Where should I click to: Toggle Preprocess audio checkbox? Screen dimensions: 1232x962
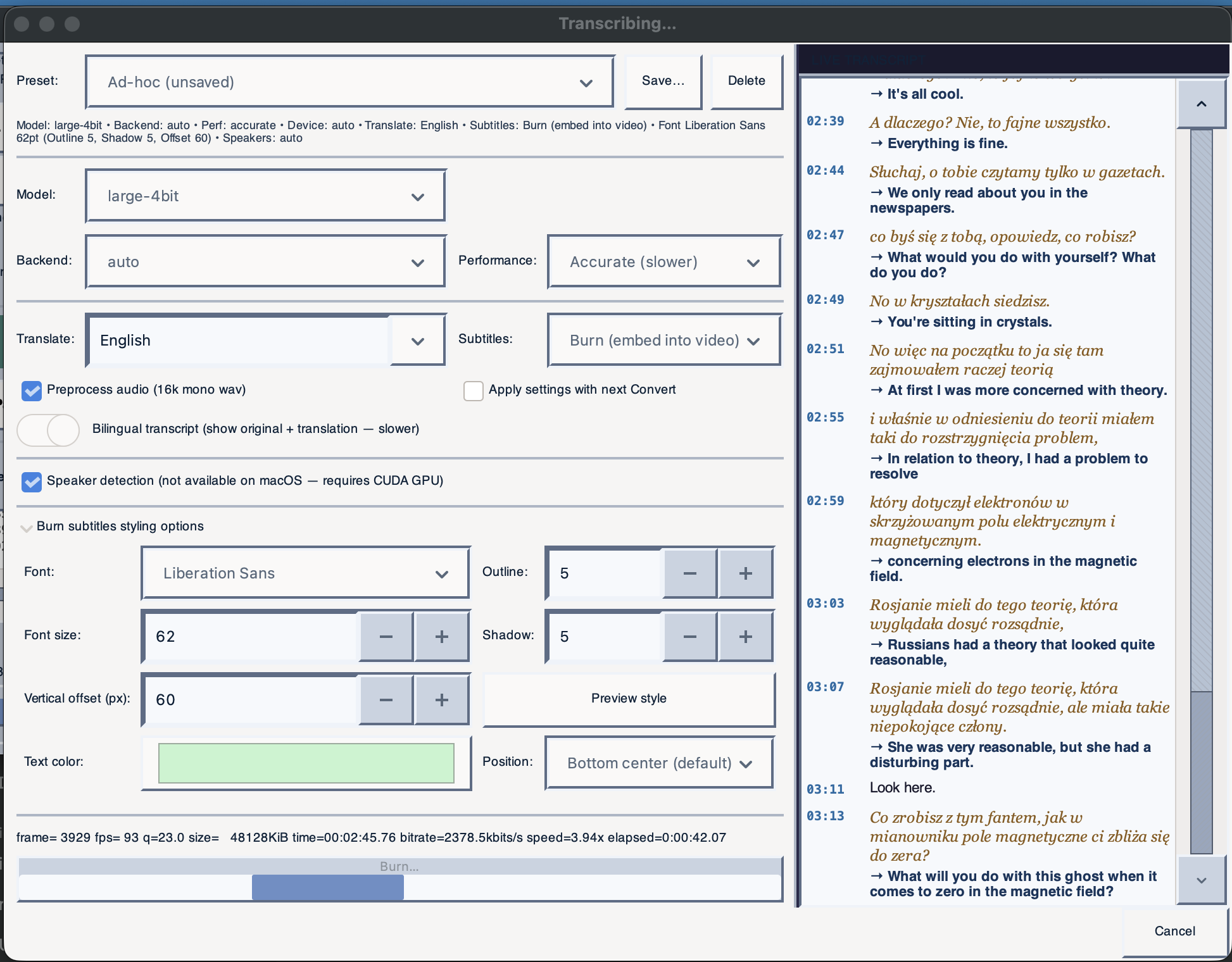click(32, 390)
